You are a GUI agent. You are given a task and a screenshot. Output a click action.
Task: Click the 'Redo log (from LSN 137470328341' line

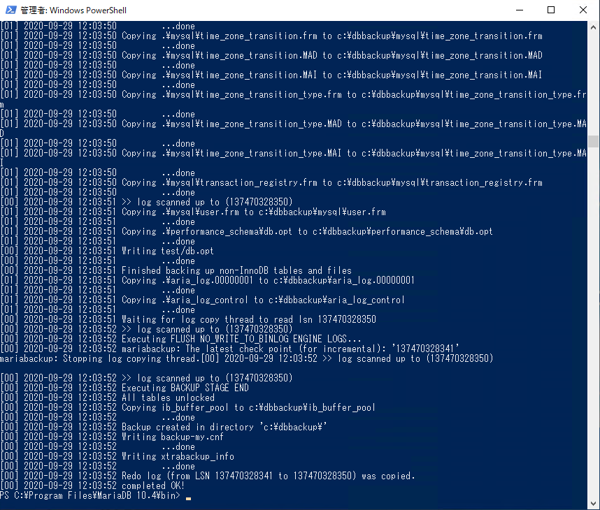pyautogui.click(x=207, y=476)
